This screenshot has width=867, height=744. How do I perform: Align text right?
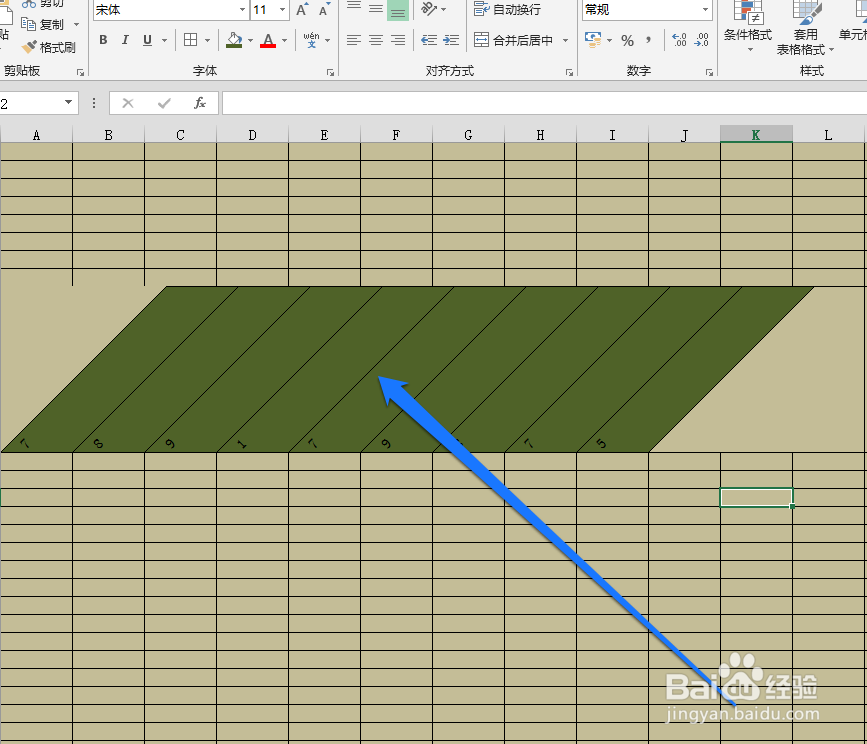click(x=398, y=40)
